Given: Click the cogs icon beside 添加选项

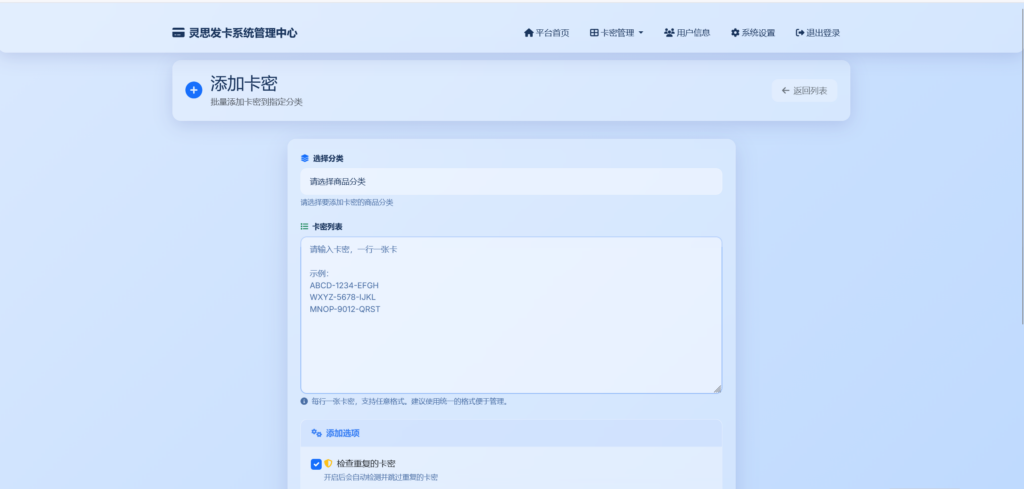Looking at the screenshot, I should coord(316,433).
